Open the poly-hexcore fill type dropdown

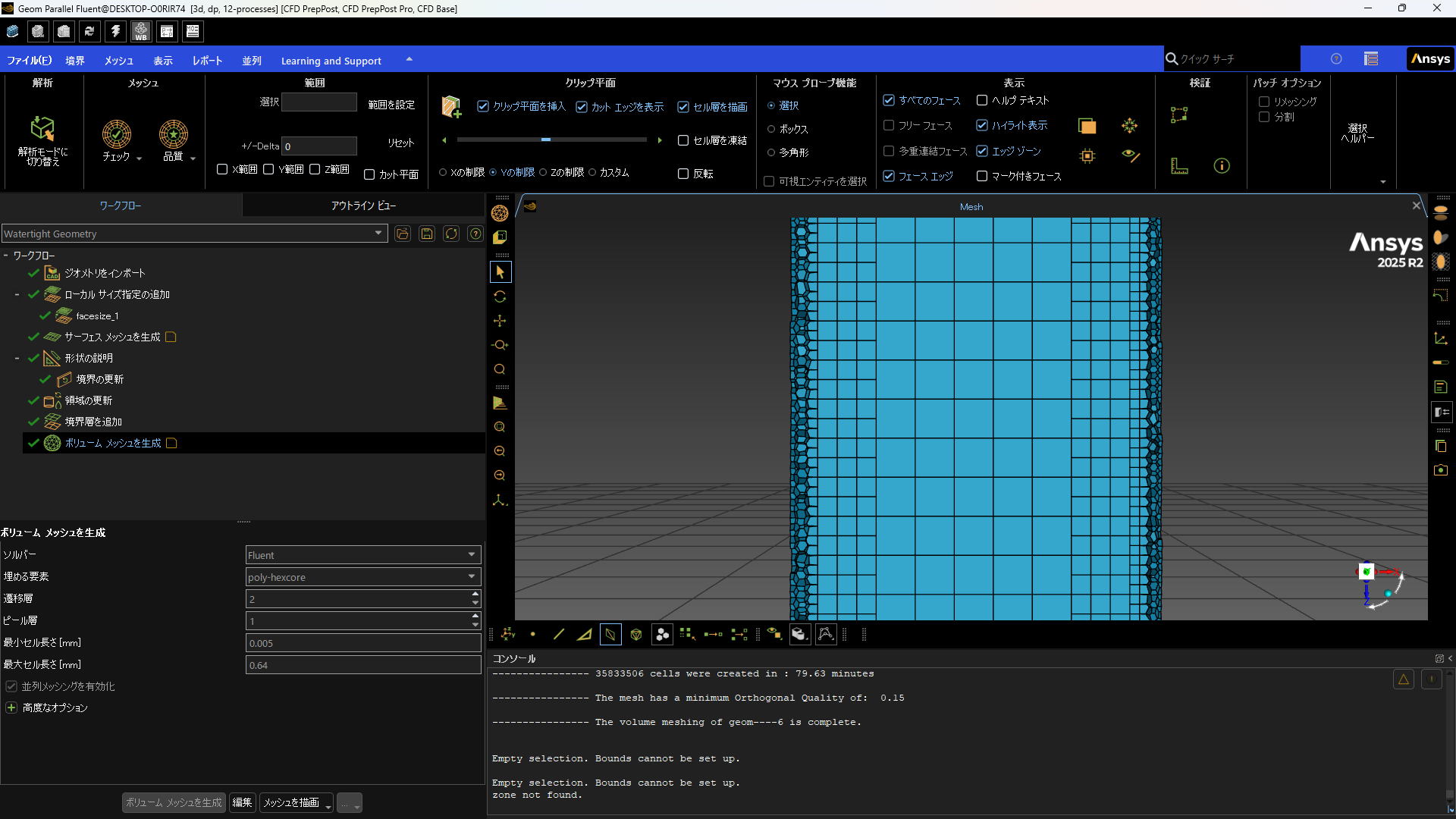tap(471, 577)
